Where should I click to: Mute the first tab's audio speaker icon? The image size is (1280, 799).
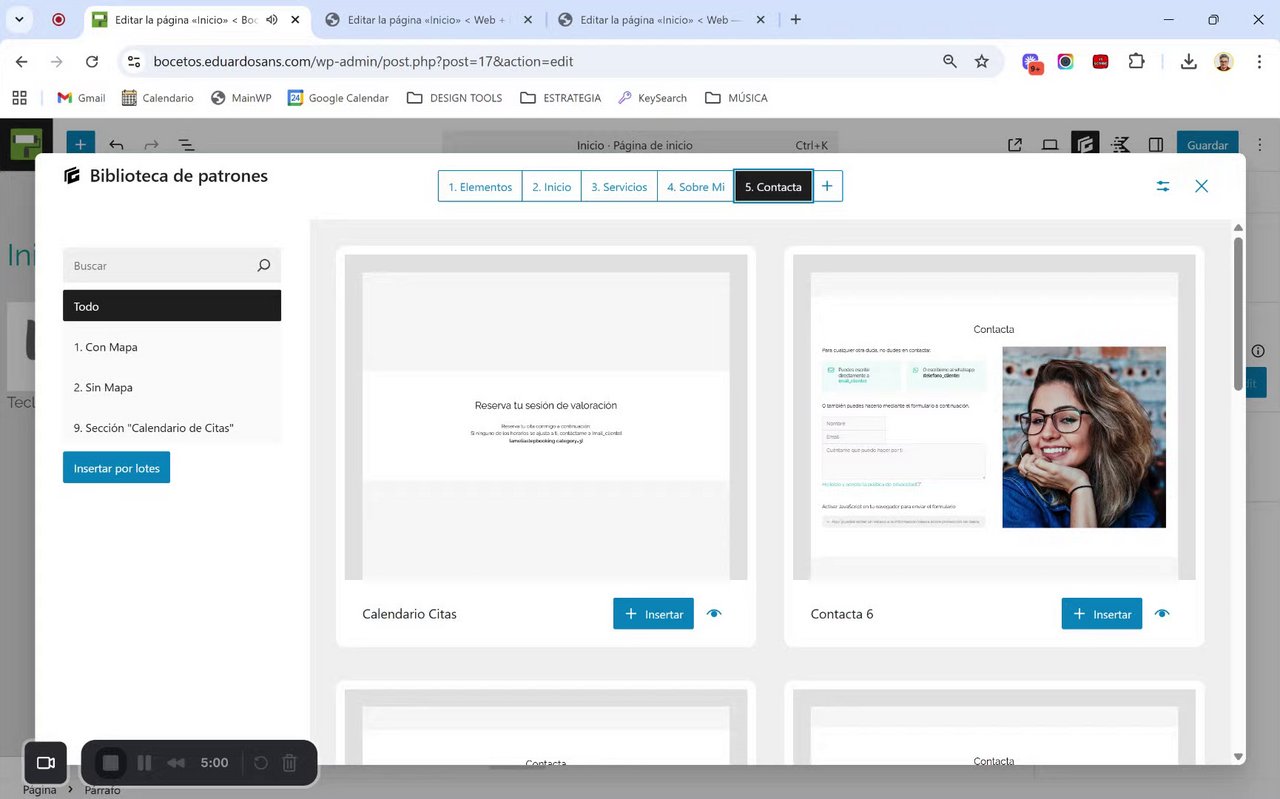tap(272, 19)
